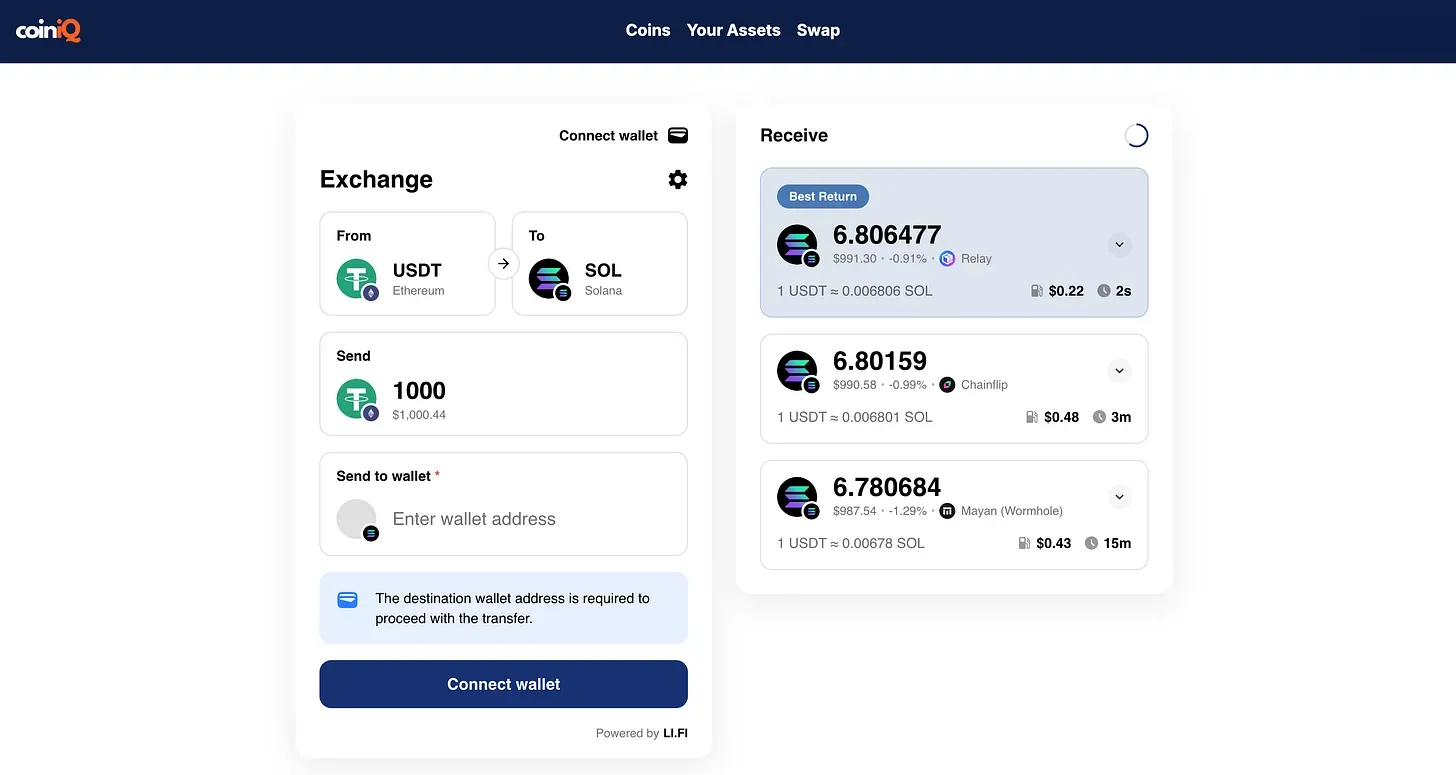This screenshot has height=775, width=1456.
Task: Click the 6.80159 amount
Action: (x=880, y=361)
